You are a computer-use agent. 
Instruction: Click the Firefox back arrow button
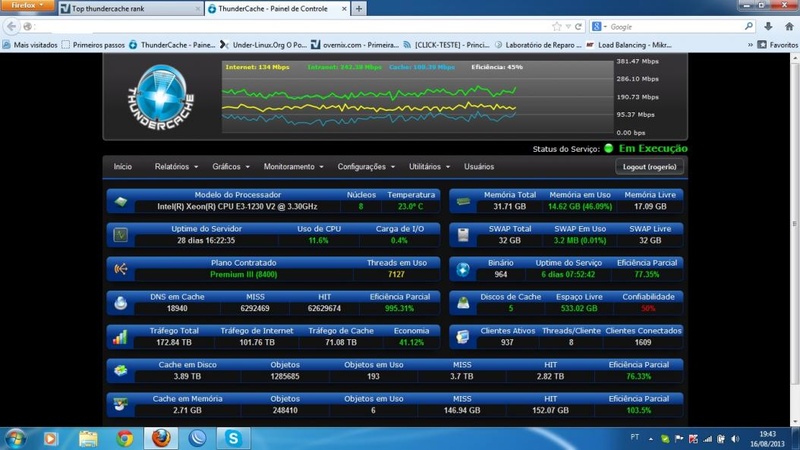click(x=12, y=26)
